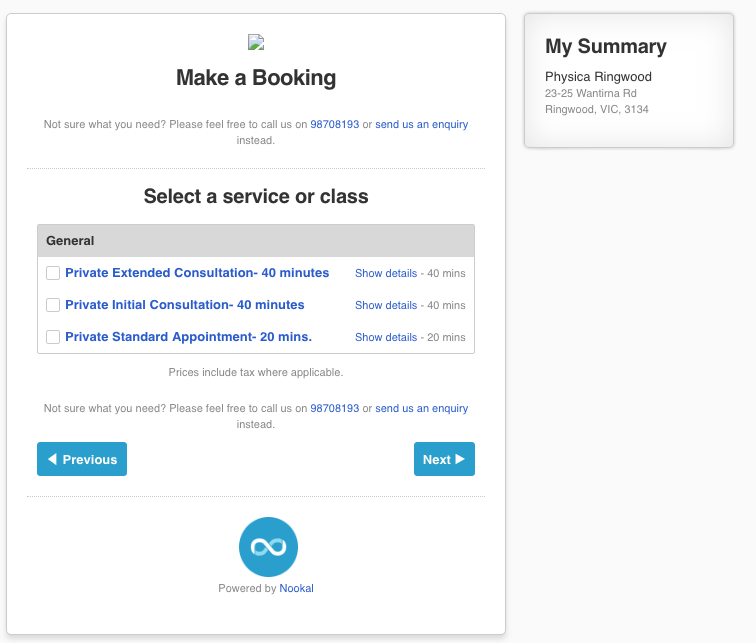This screenshot has width=756, height=643.
Task: Click Physica Ringwood in My Summary
Action: (x=598, y=77)
